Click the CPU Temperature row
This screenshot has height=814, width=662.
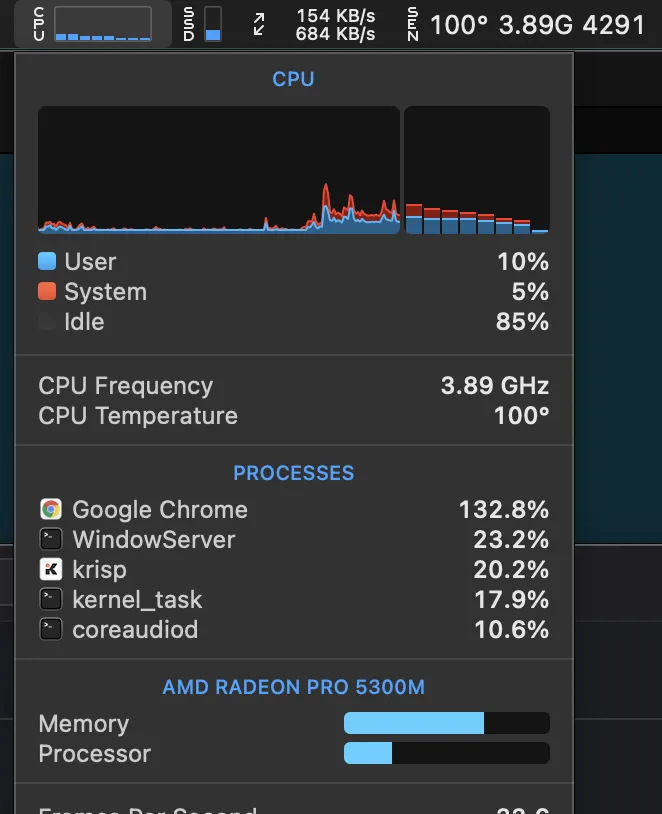(x=293, y=416)
